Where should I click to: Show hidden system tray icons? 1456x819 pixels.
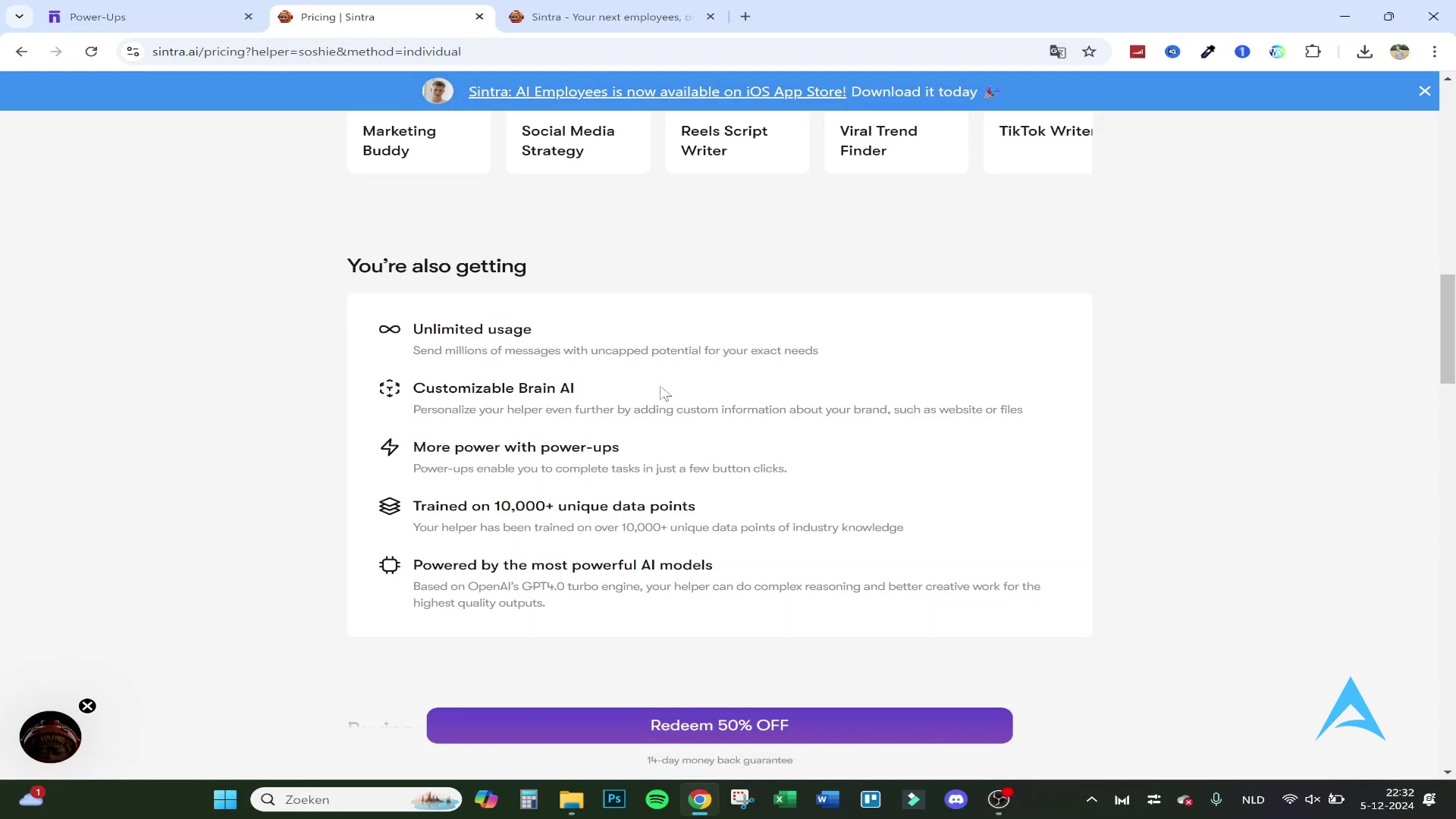pos(1092,799)
